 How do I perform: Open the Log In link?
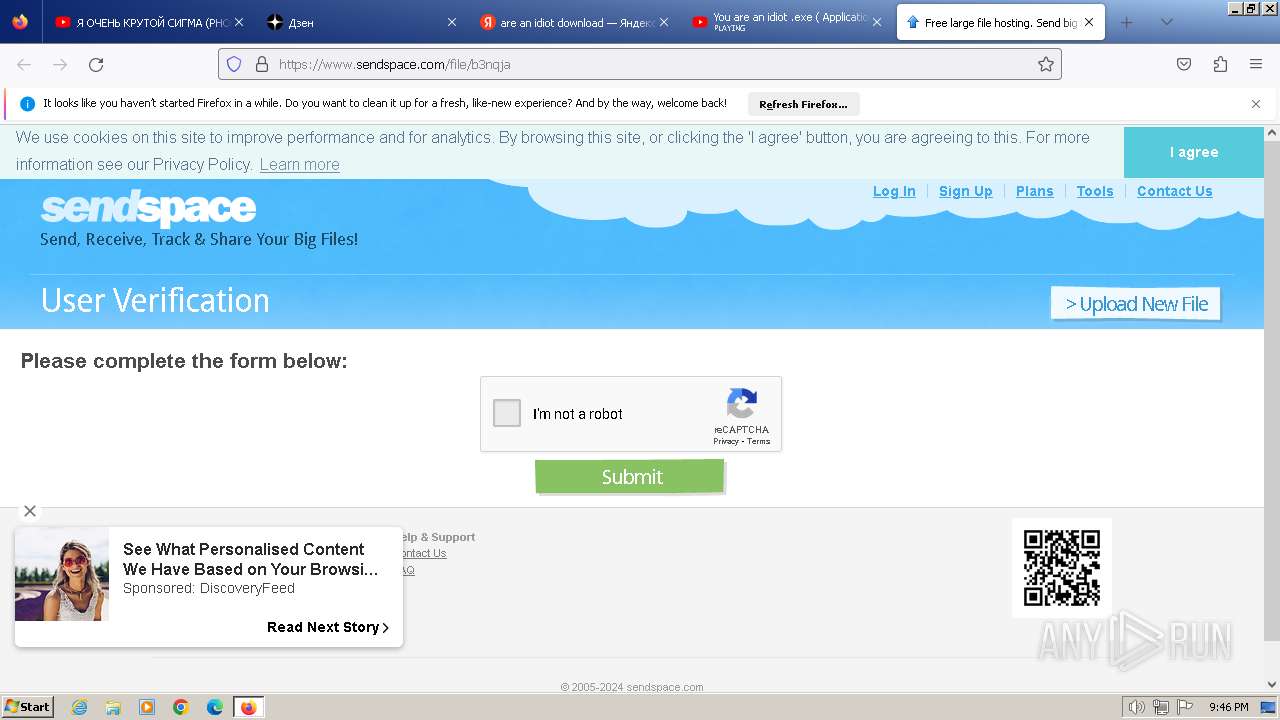894,191
